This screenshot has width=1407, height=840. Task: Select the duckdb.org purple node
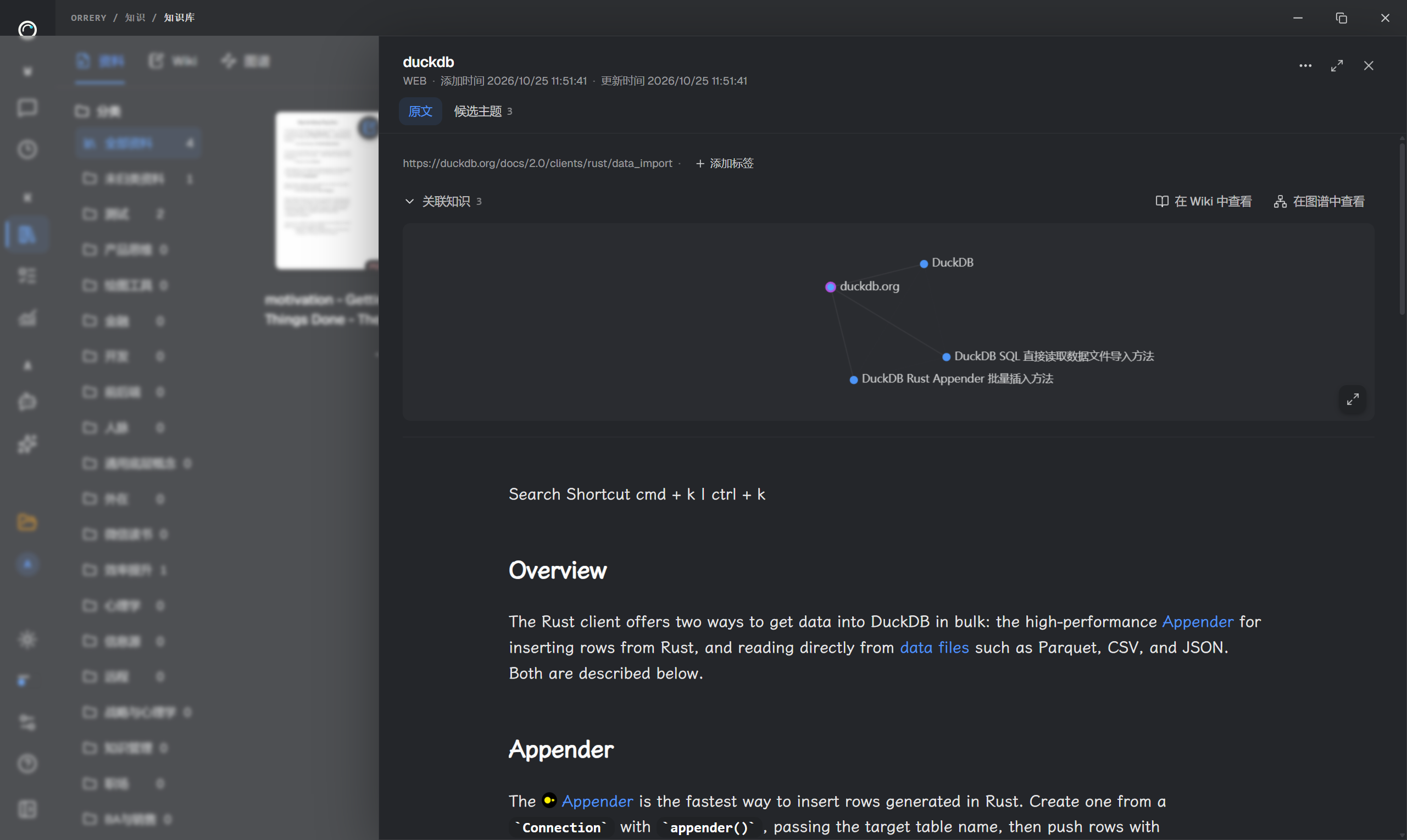coord(830,286)
